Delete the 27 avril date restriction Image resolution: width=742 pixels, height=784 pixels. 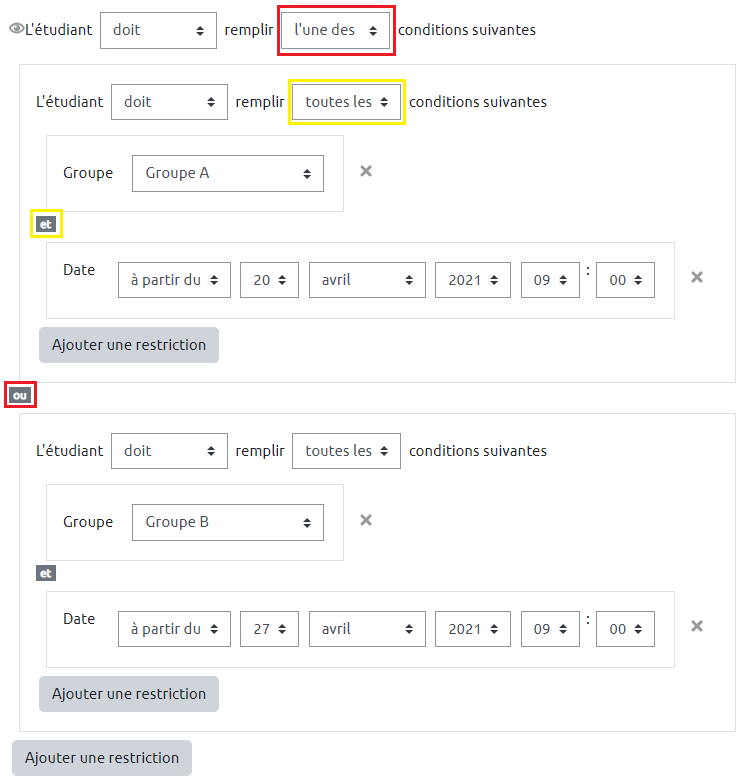(697, 626)
